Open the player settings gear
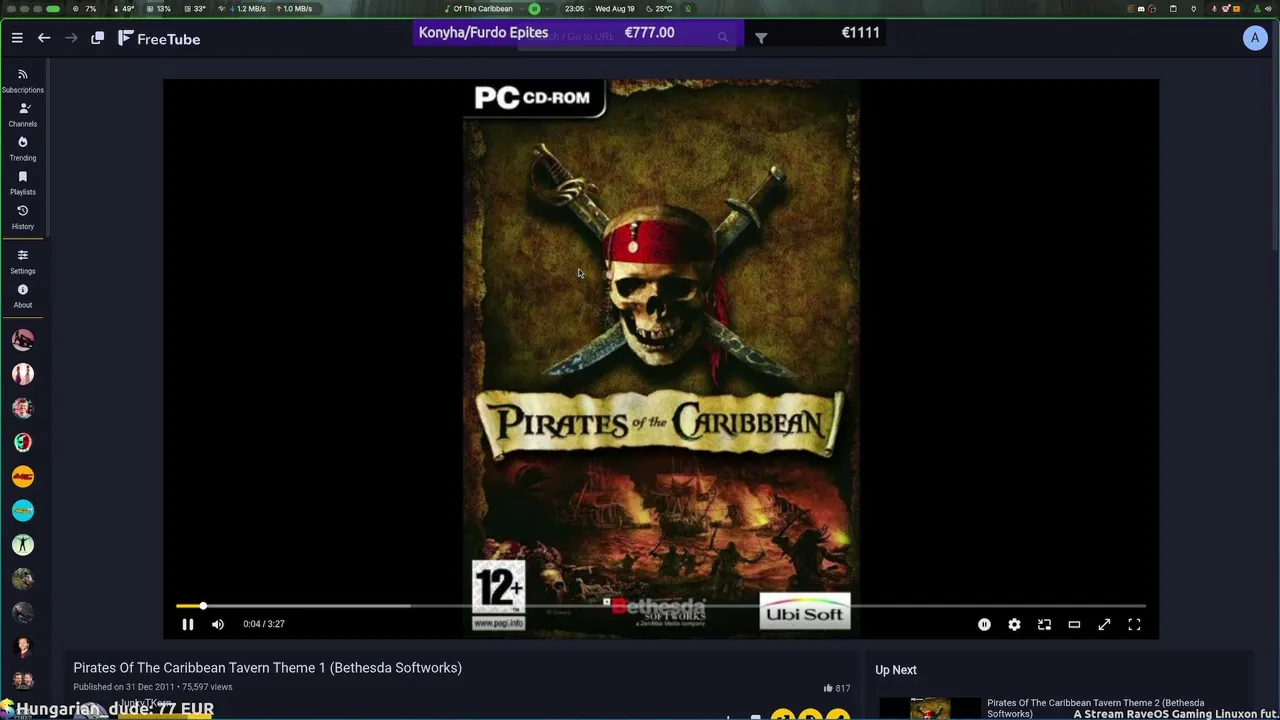The image size is (1280, 720). click(x=1014, y=624)
